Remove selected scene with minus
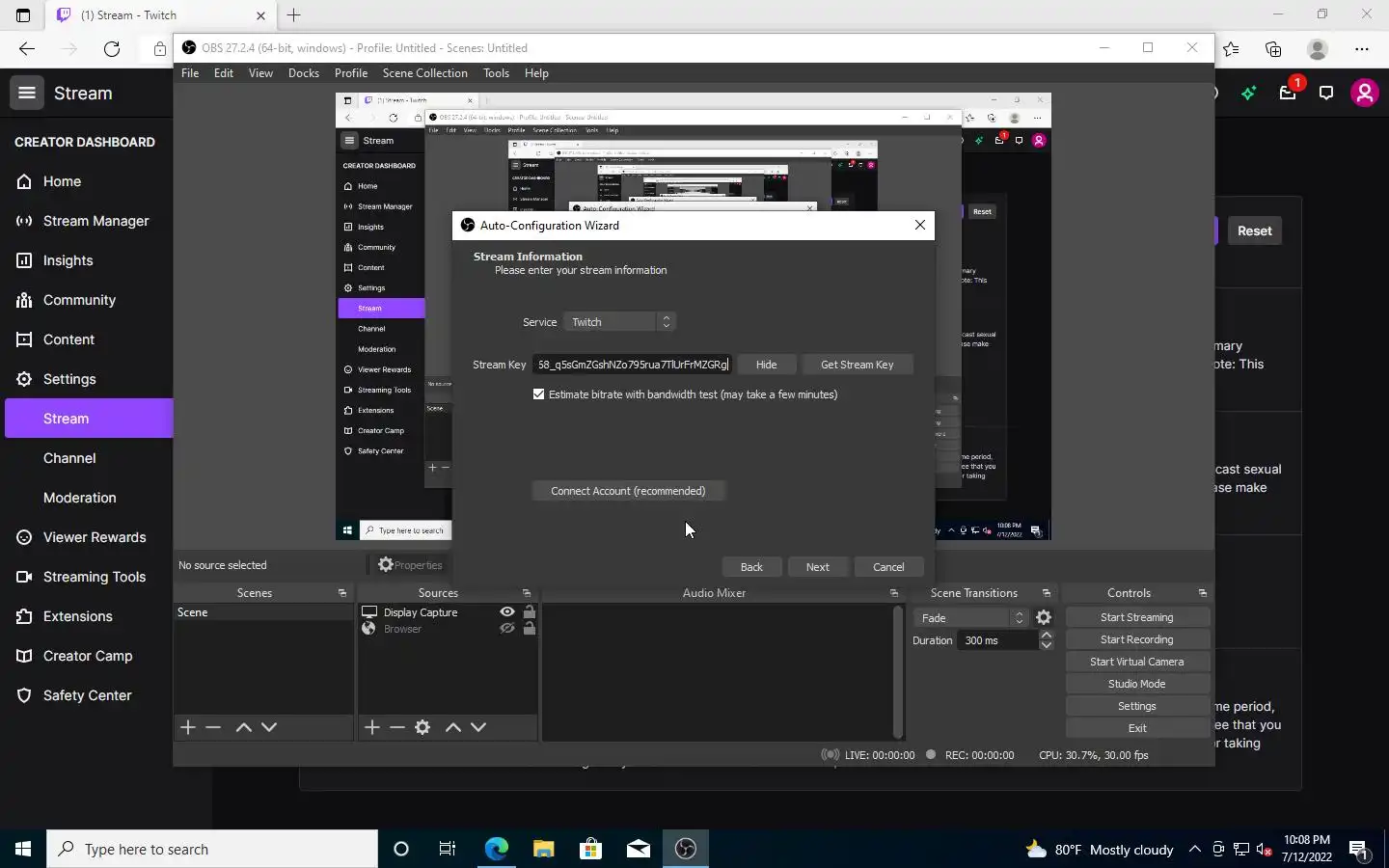The width and height of the screenshot is (1389, 868). pos(213,727)
